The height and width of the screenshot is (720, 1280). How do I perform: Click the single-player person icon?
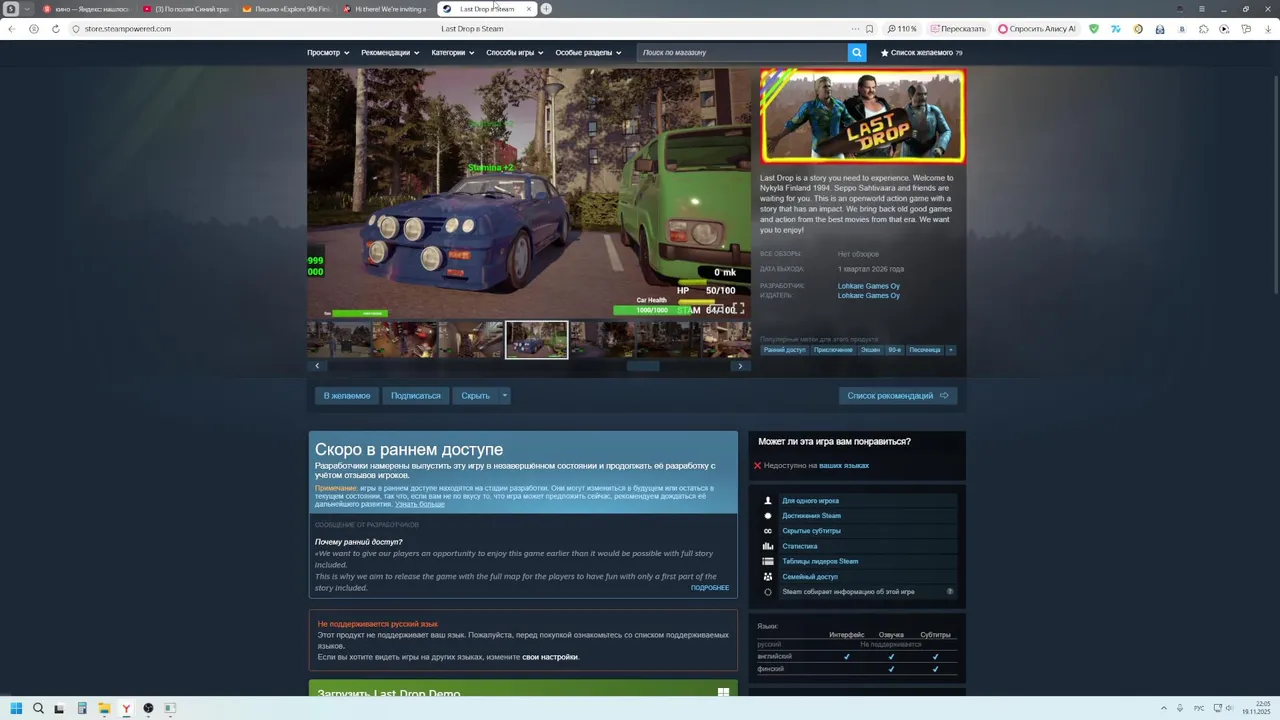coord(768,501)
